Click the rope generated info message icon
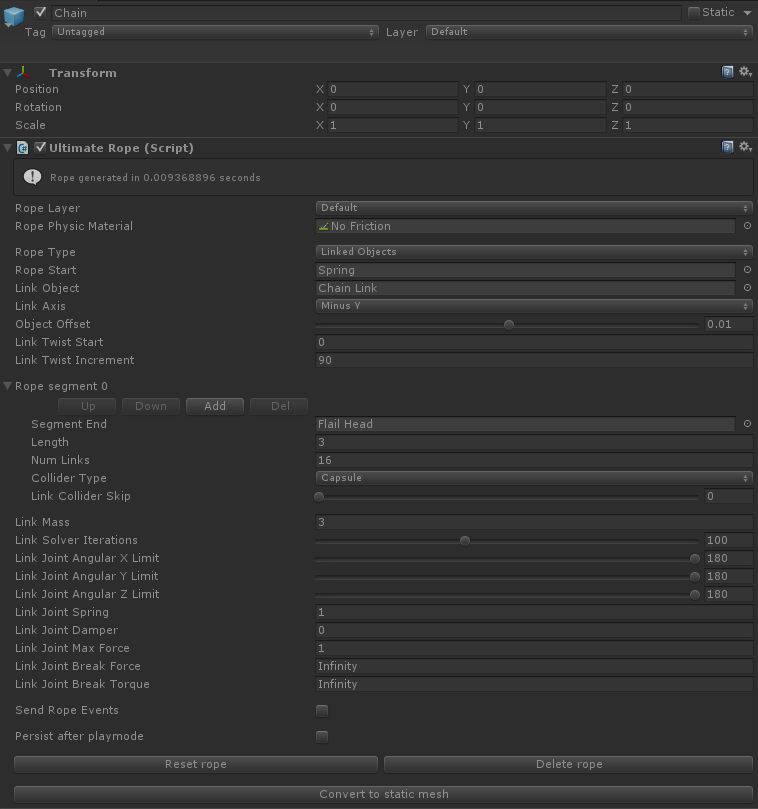The image size is (758, 809). coord(33,177)
